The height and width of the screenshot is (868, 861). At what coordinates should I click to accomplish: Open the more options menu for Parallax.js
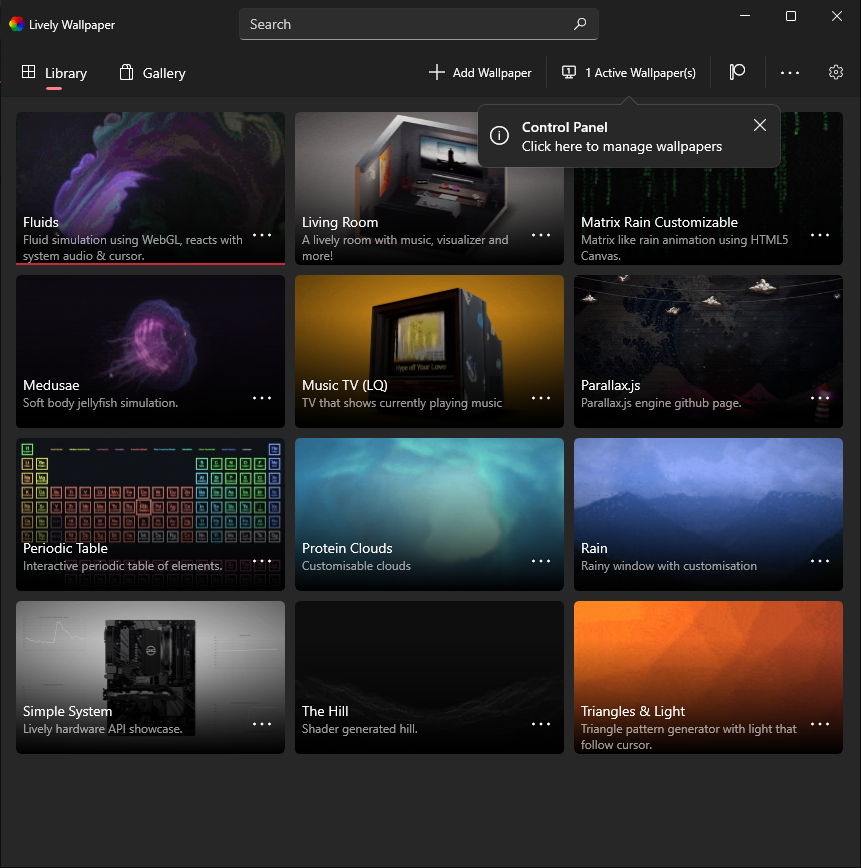point(820,398)
